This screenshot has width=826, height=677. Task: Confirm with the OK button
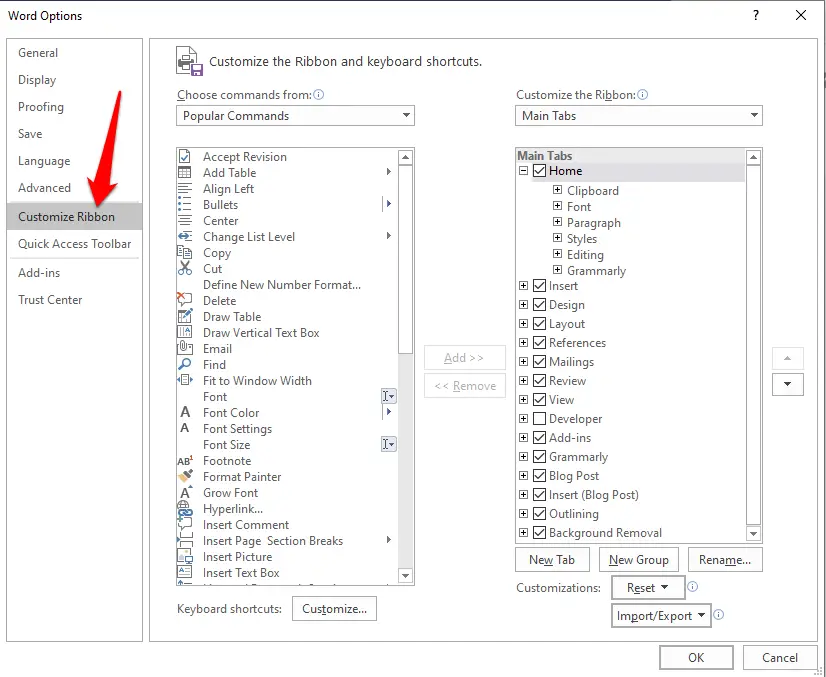pyautogui.click(x=696, y=658)
